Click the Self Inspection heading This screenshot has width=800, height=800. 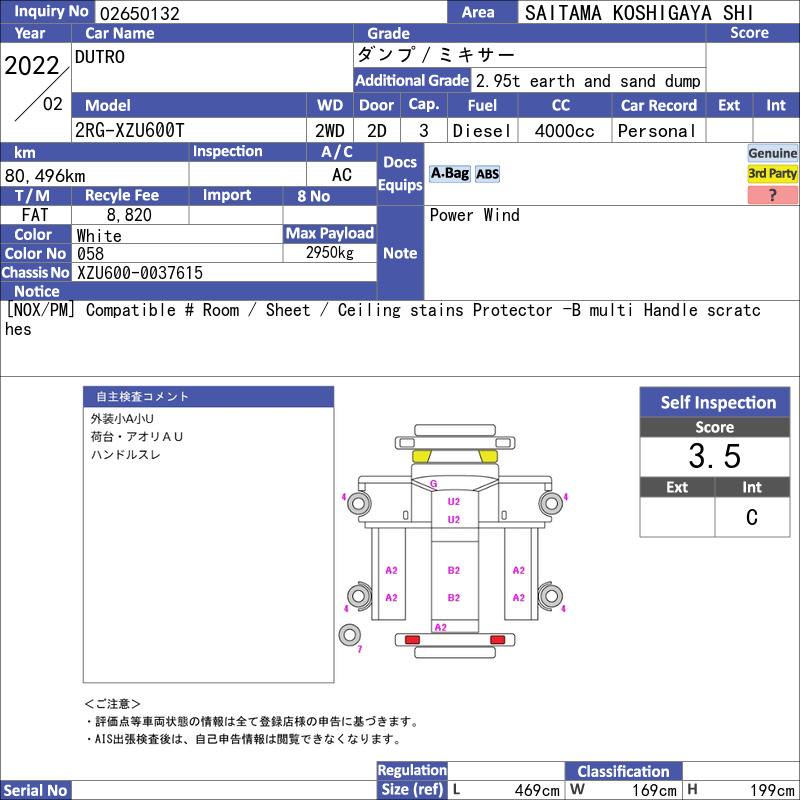pyautogui.click(x=718, y=403)
